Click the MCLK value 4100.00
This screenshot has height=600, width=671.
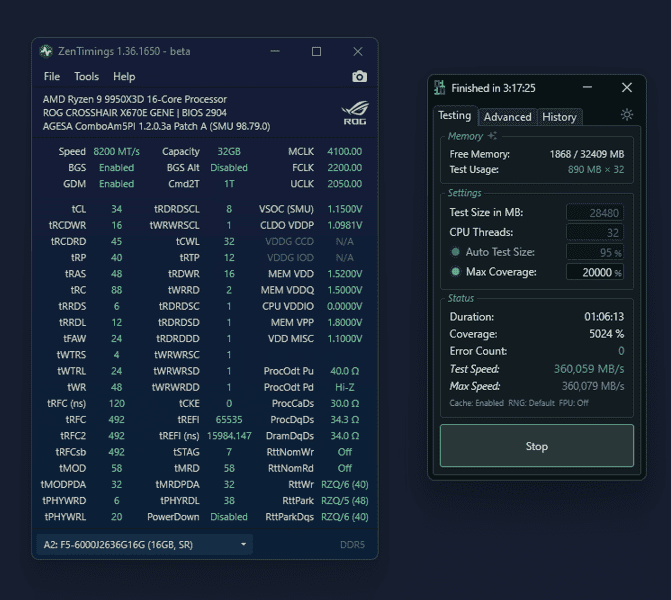pos(344,151)
